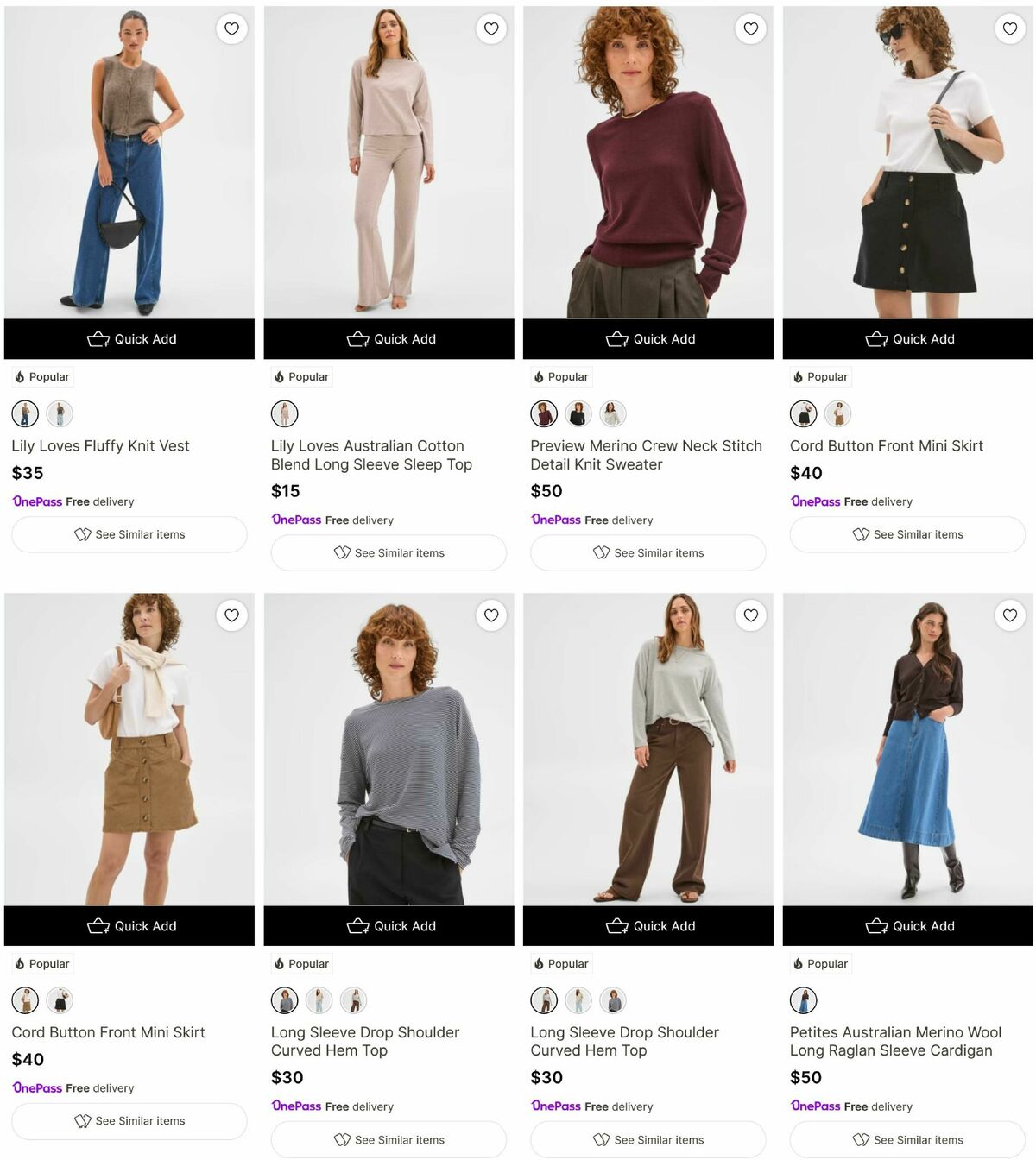This screenshot has width=1036, height=1160.
Task: Select the second color swatch under the Fluffy Knit Vest
Action: pos(60,413)
